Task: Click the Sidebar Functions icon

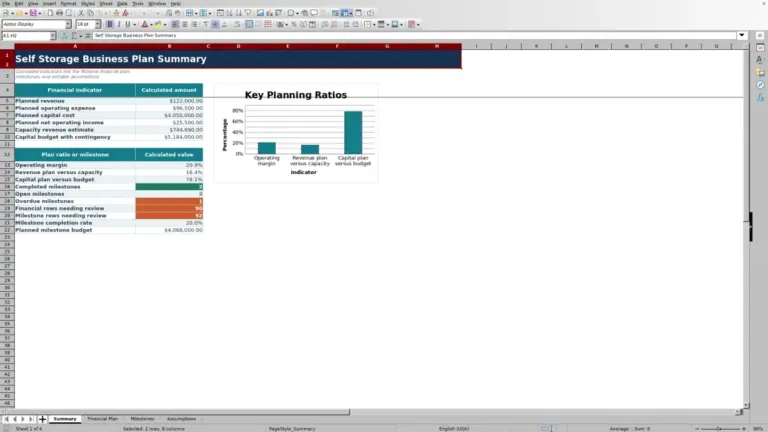Action: pos(760,97)
